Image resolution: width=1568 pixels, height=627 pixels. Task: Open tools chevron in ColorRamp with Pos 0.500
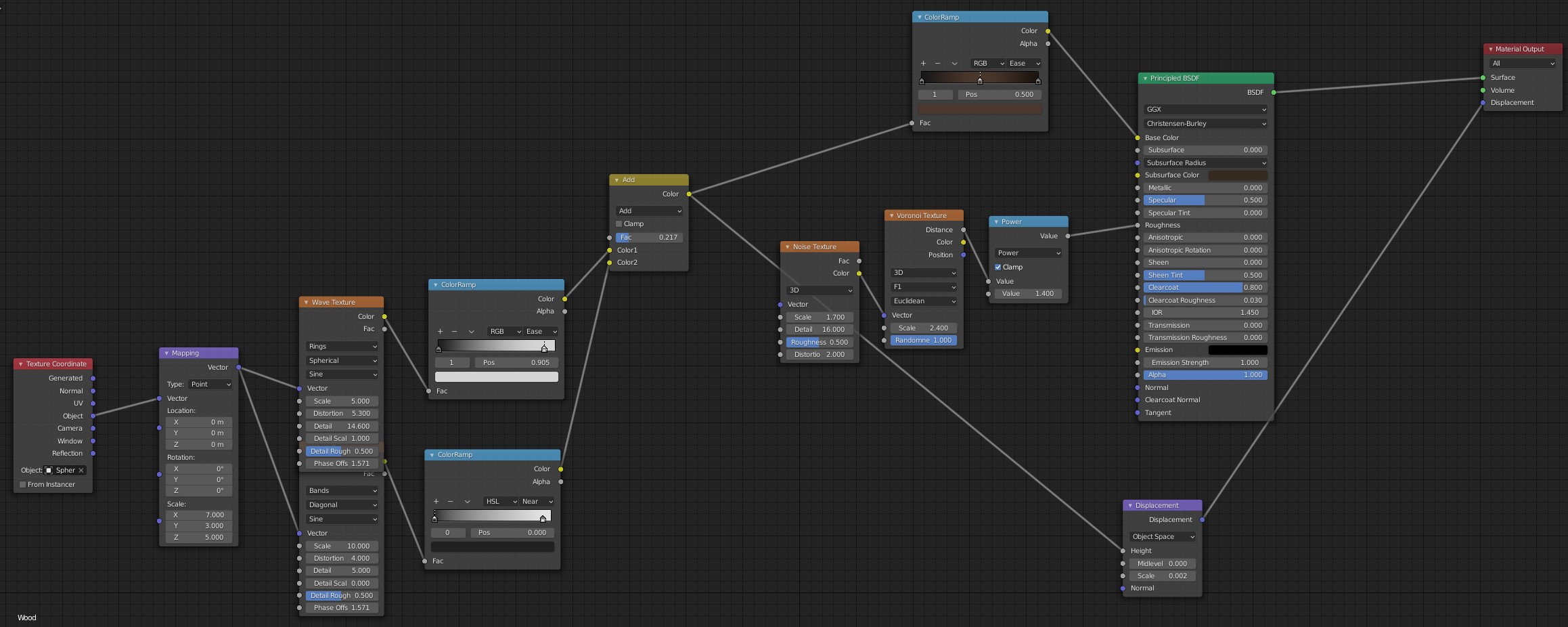click(954, 63)
